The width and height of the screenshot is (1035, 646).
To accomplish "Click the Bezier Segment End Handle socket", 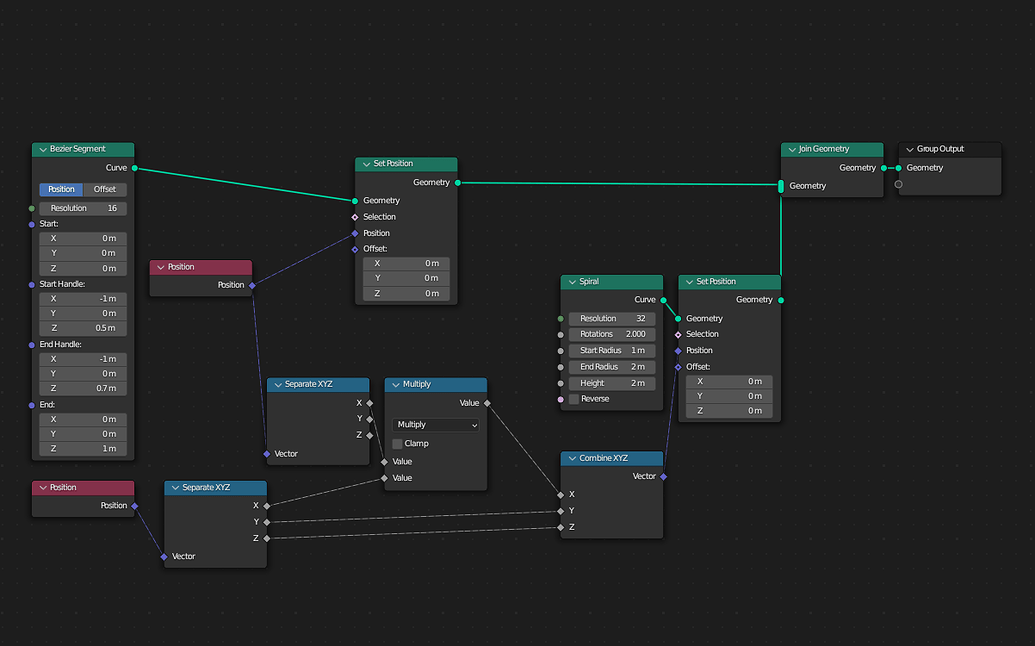I will coord(32,345).
